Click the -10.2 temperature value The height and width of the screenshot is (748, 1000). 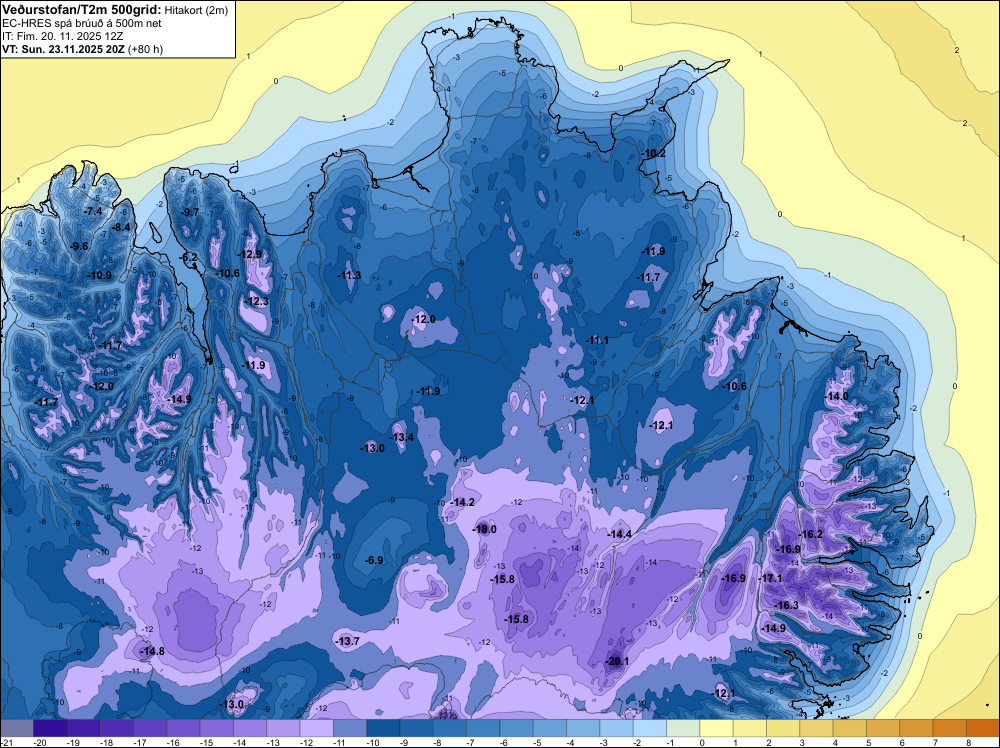653,153
